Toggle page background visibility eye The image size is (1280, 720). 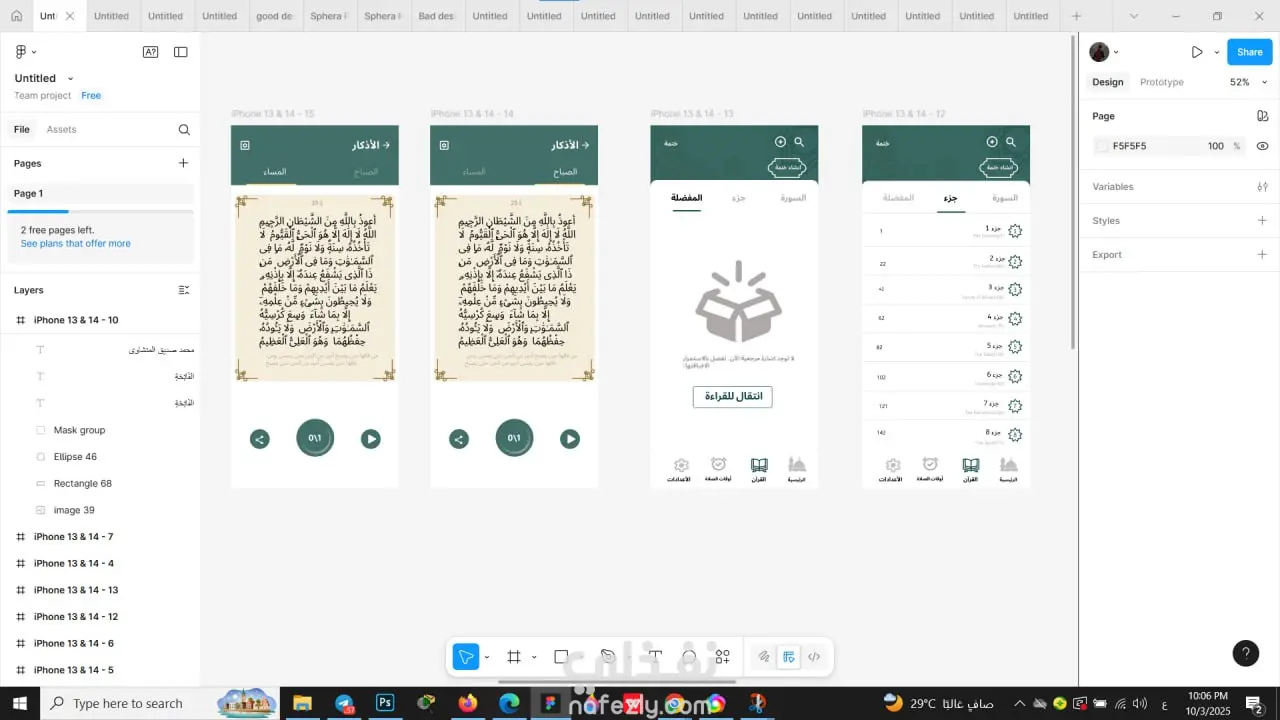click(x=1262, y=146)
